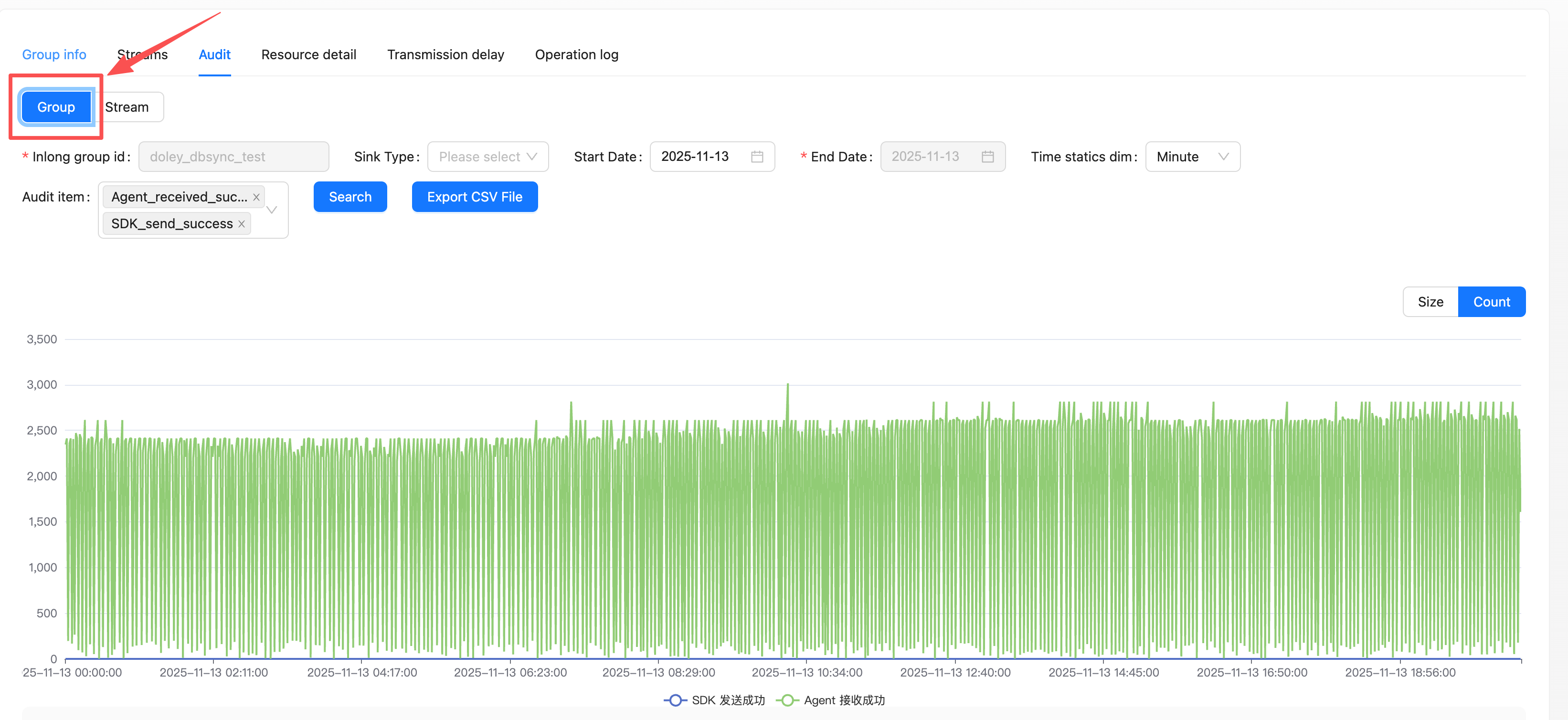Screen dimensions: 1568x720
Task: Remove the SDK_send_success tag
Action: pos(242,224)
